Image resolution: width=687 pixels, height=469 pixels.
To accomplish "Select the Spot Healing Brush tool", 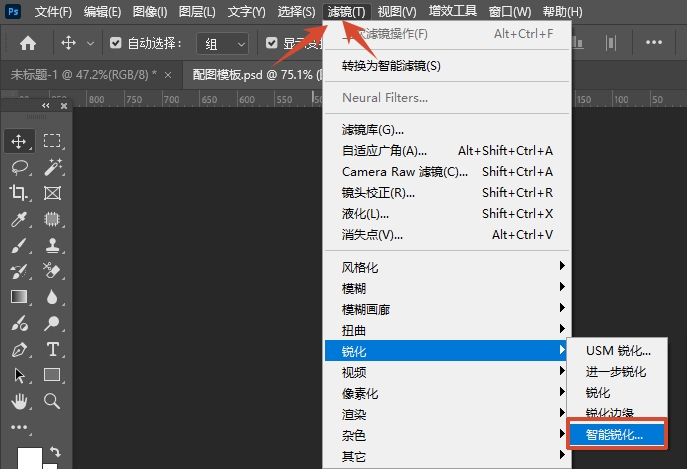I will pos(52,219).
